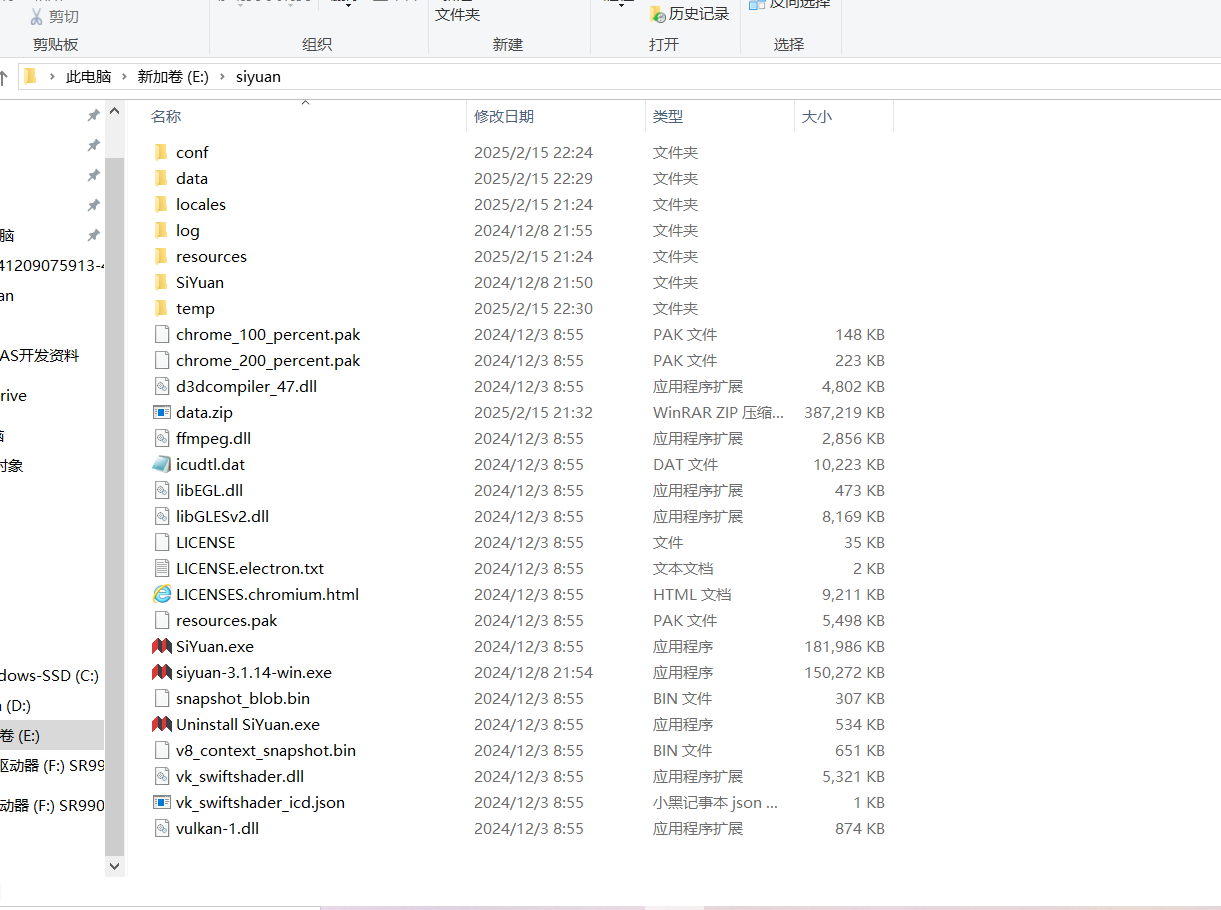
Task: Click the 剪切 ribbon command
Action: 55,16
